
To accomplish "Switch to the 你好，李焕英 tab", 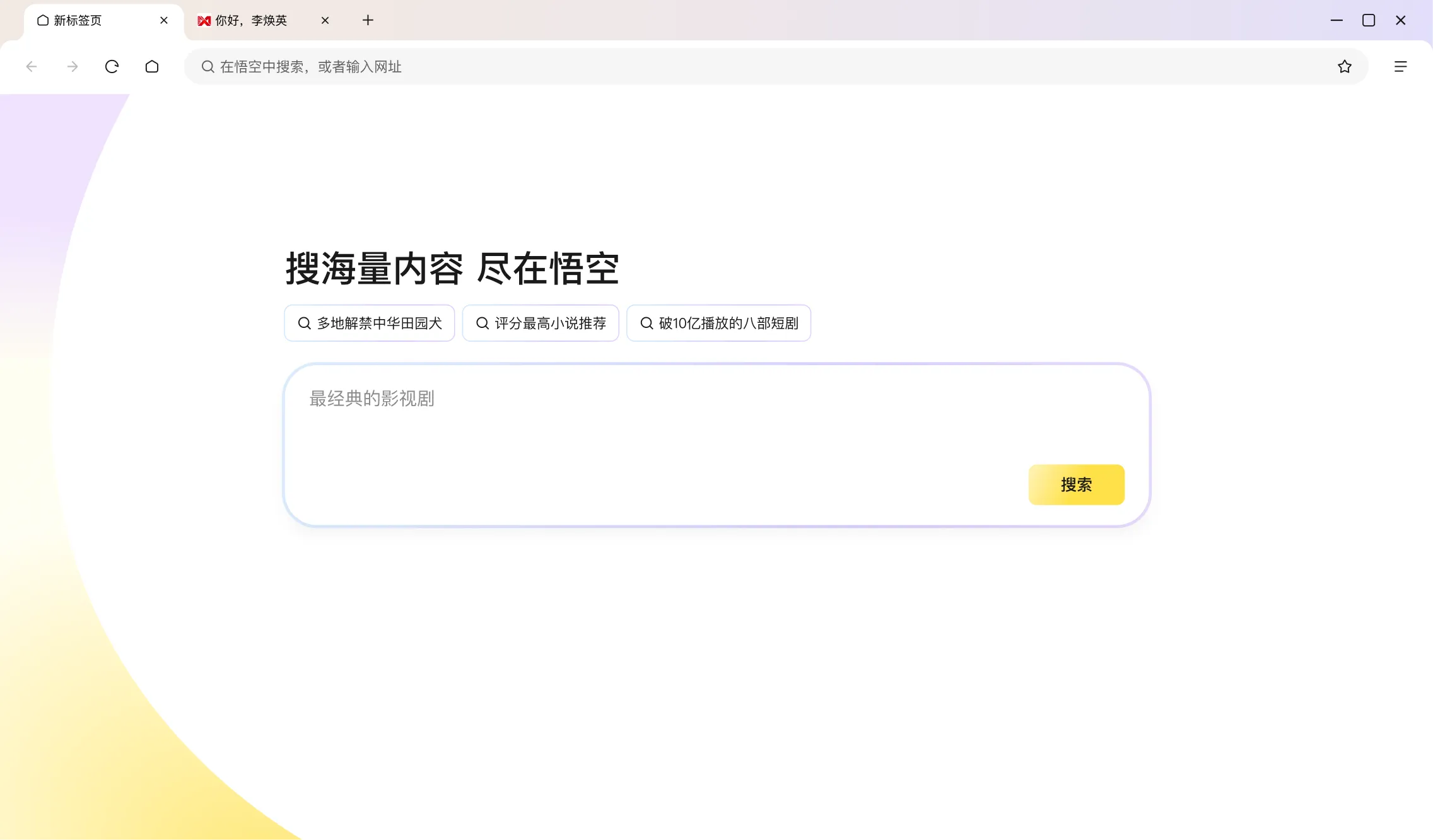I will [x=265, y=20].
